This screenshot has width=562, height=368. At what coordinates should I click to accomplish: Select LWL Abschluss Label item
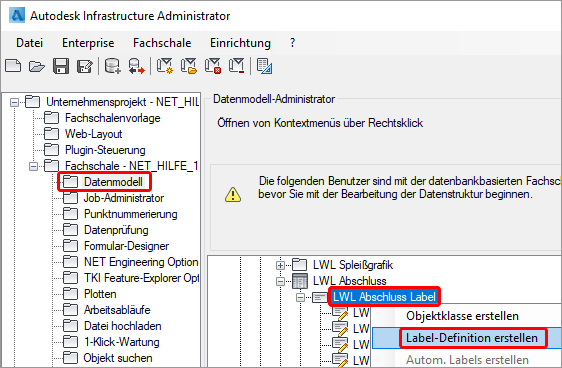pos(384,297)
